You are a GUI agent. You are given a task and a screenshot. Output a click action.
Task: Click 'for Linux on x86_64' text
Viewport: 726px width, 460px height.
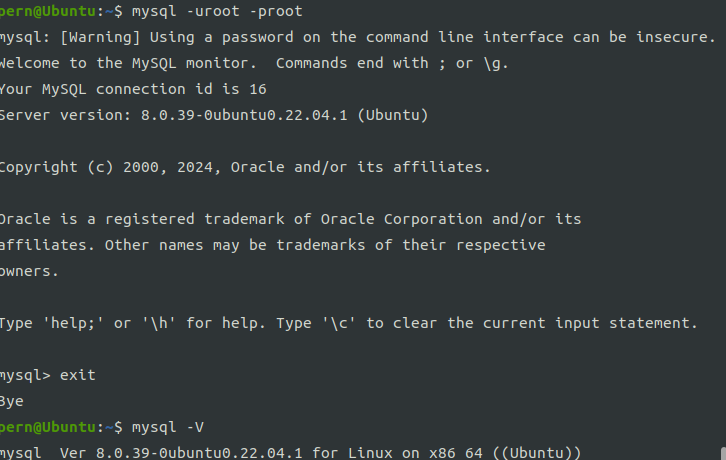(x=397, y=453)
